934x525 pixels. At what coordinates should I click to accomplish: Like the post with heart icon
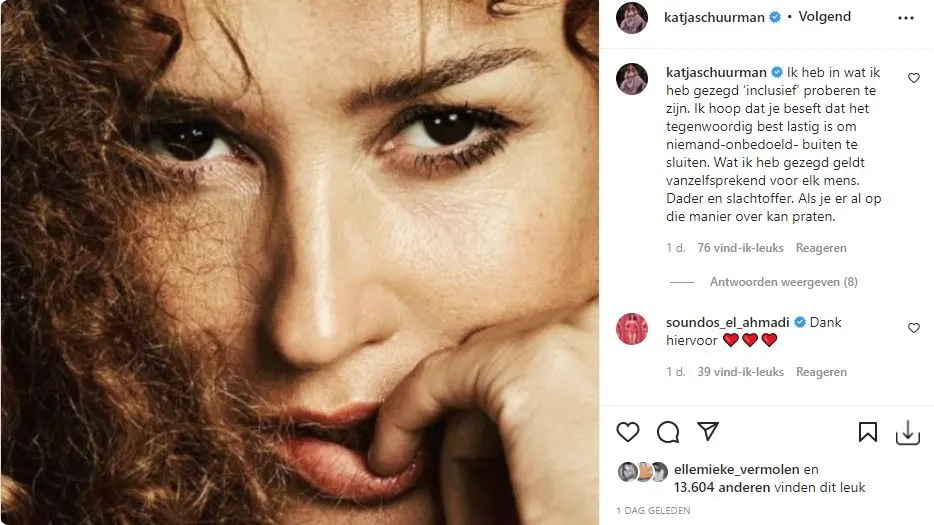(627, 432)
